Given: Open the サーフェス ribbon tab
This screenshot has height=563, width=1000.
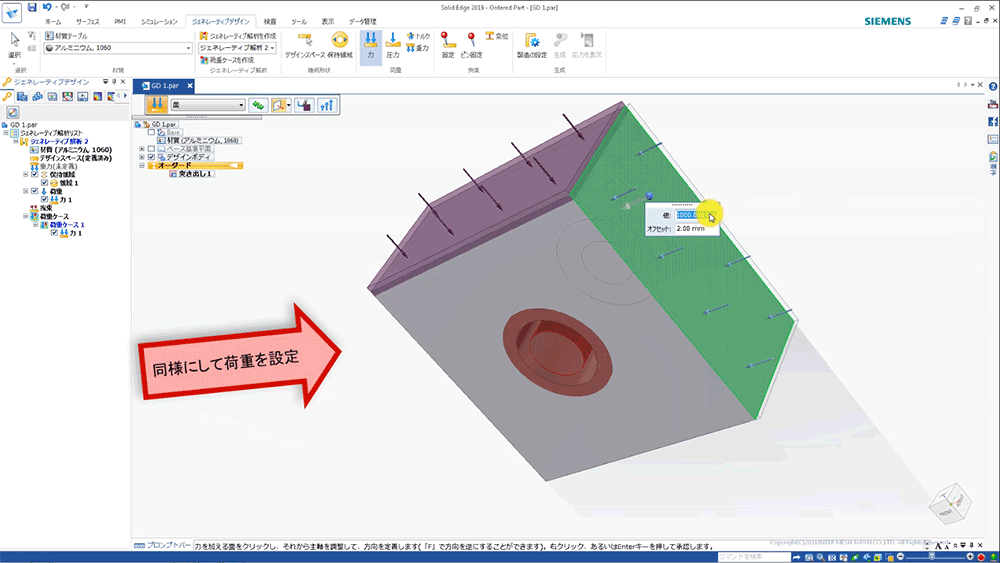Looking at the screenshot, I should tap(87, 22).
